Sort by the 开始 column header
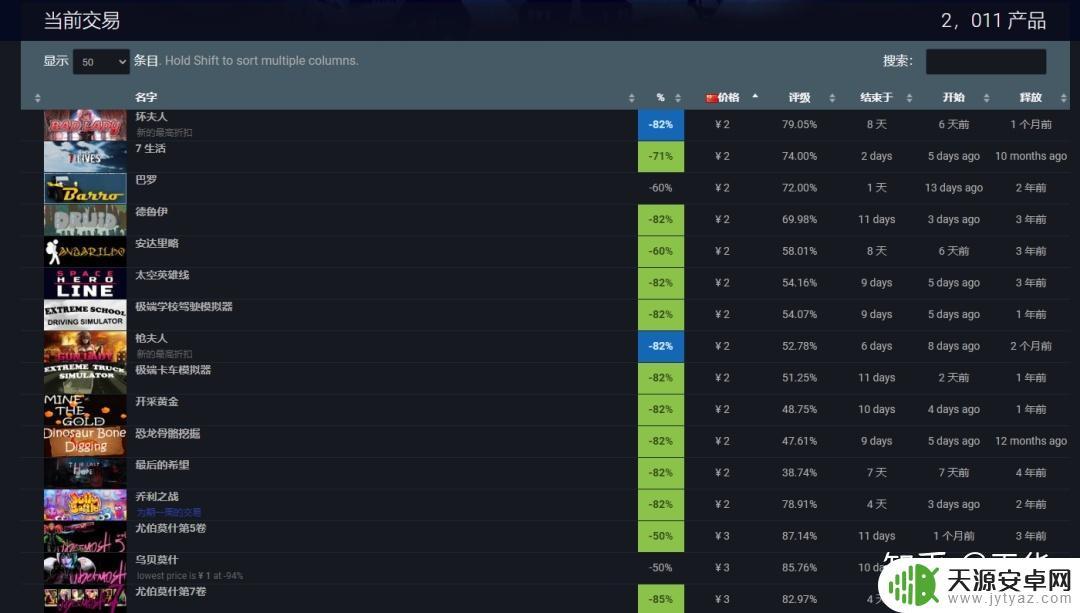This screenshot has width=1080, height=613. tap(953, 98)
